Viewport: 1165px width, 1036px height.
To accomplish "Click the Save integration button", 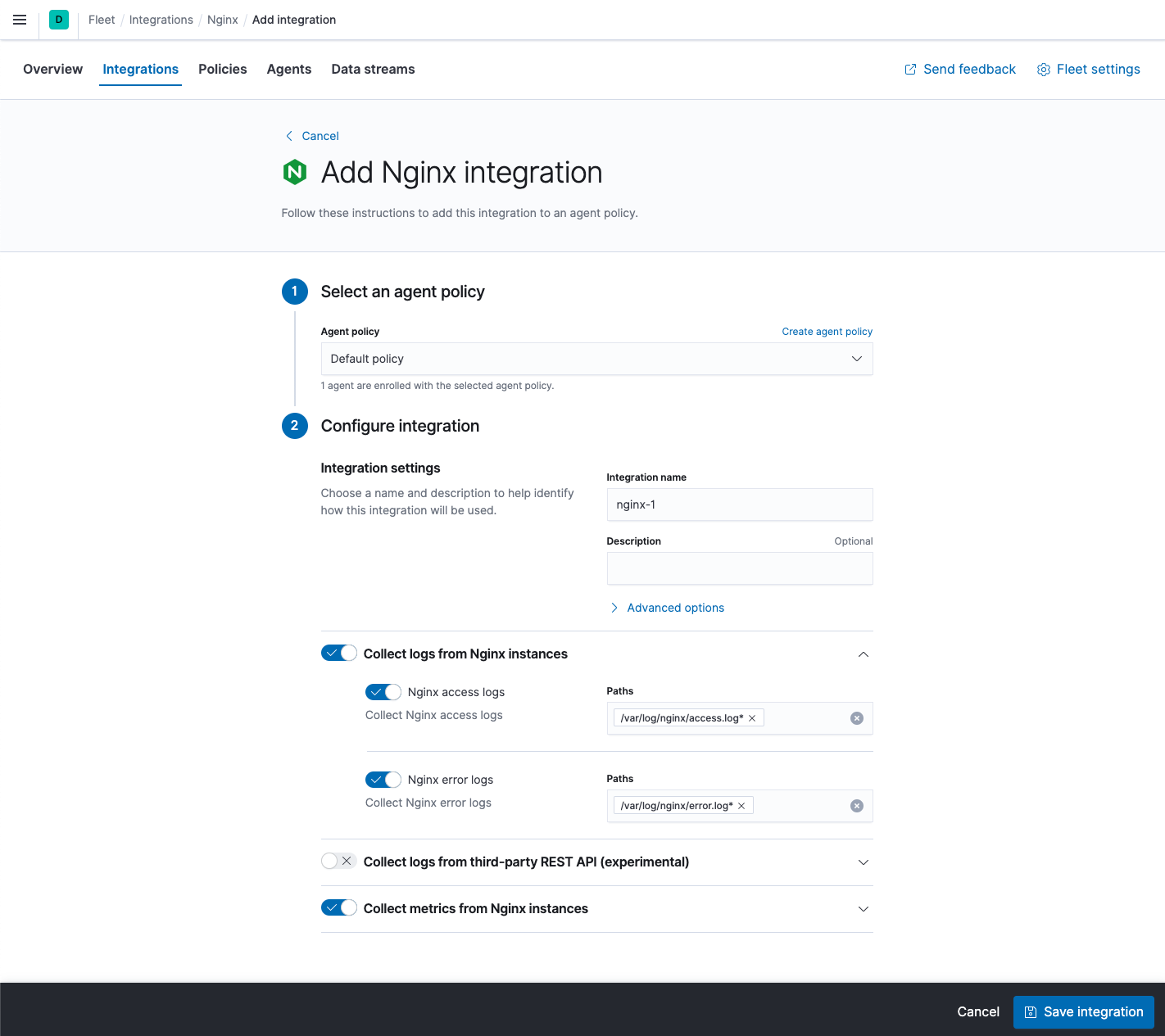I will (1083, 1011).
